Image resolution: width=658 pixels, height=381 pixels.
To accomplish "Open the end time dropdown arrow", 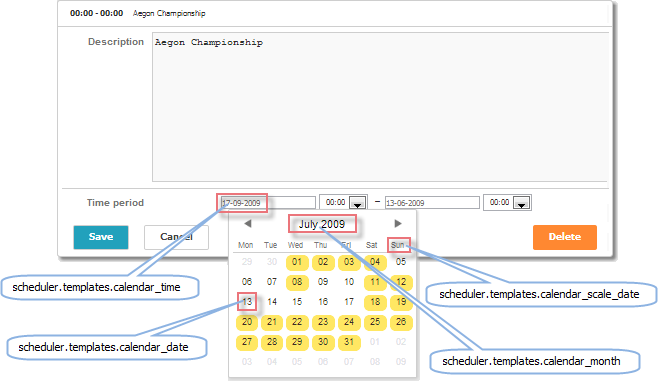I will (522, 204).
